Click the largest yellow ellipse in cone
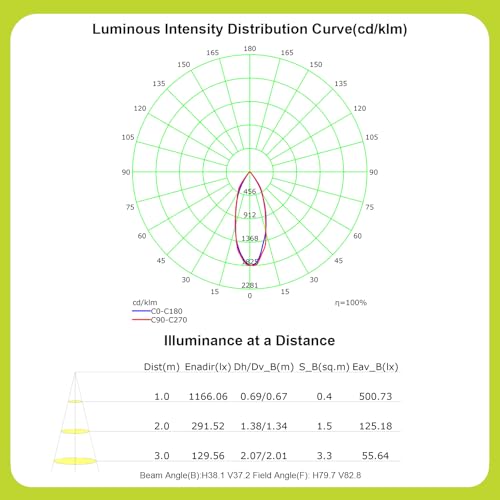 (x=75, y=461)
